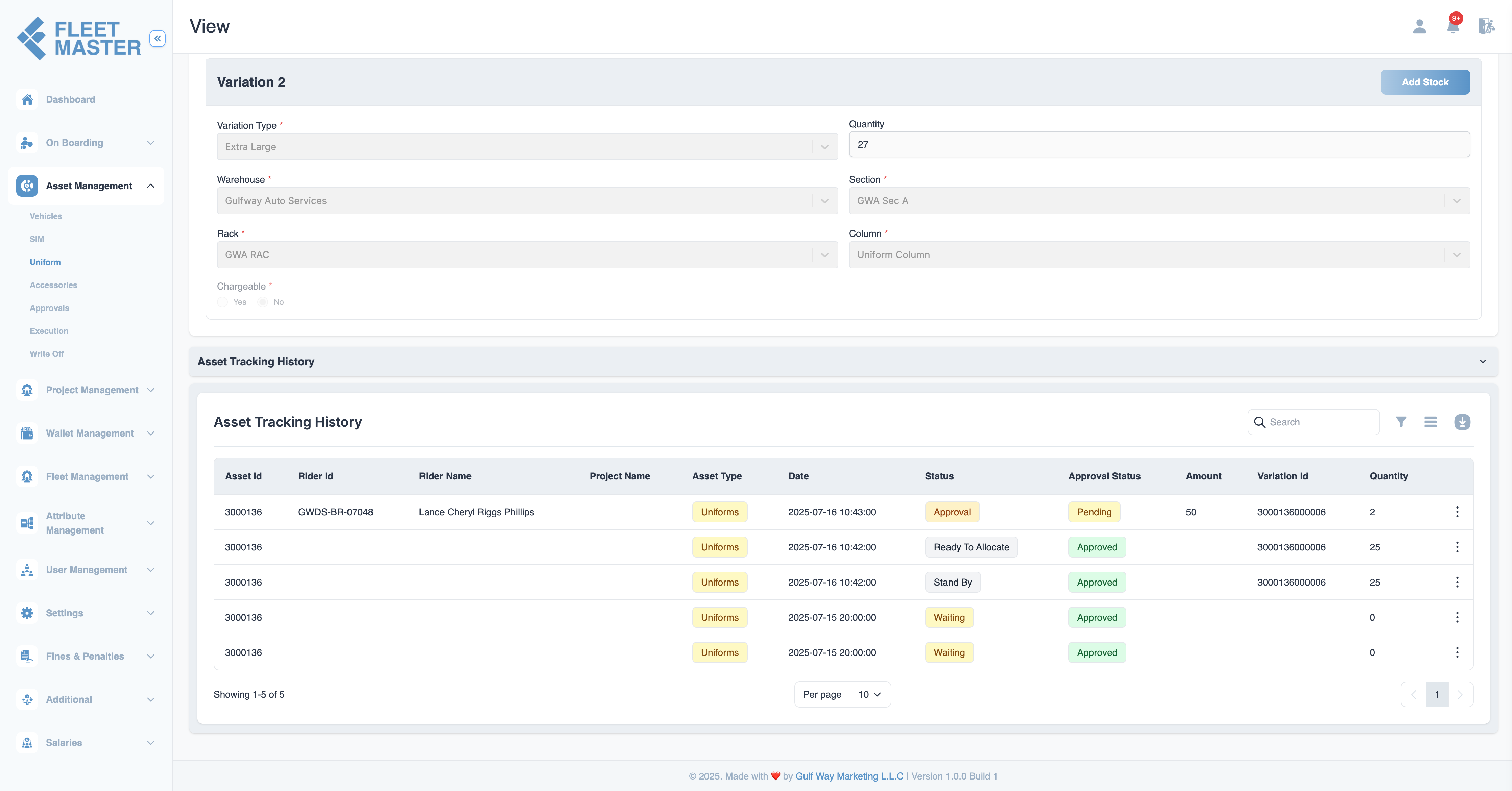The height and width of the screenshot is (791, 1512).
Task: Go to page 1 in pagination
Action: [x=1437, y=694]
